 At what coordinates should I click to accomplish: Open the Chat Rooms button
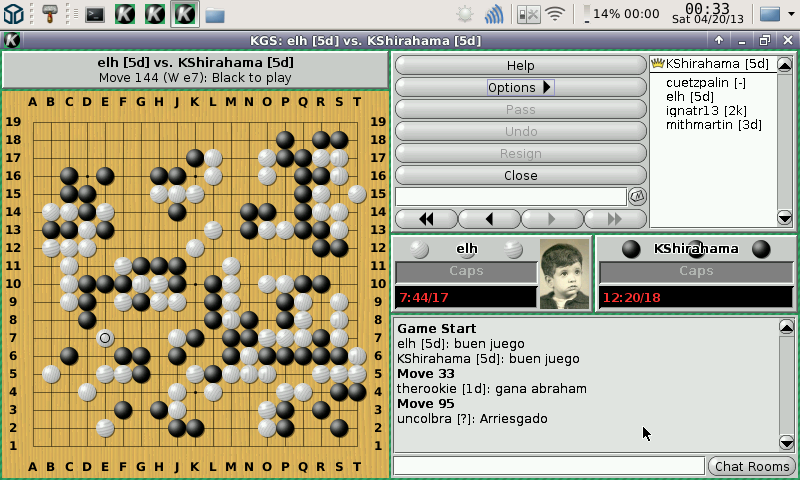pos(752,466)
